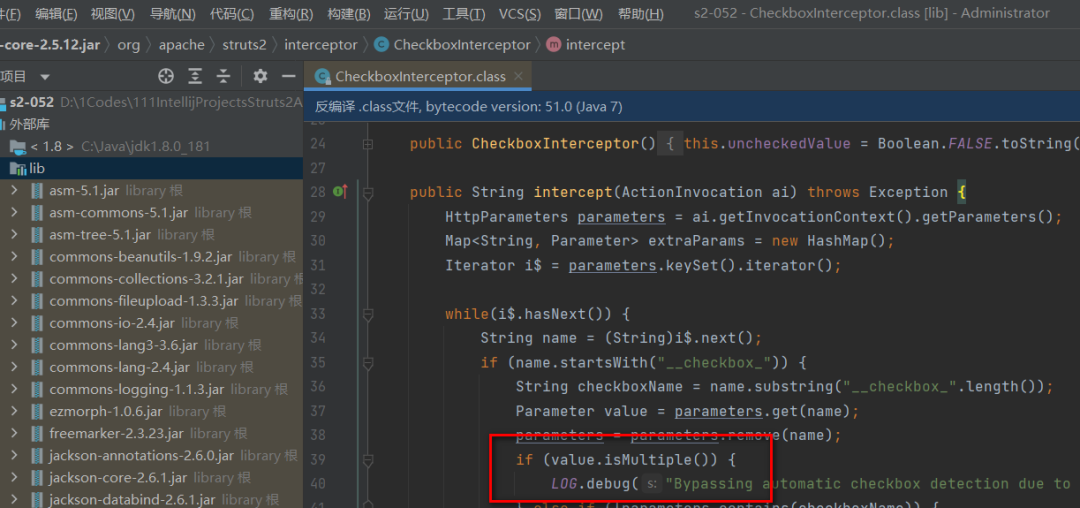Image resolution: width=1080 pixels, height=508 pixels.
Task: Expand commons-beanutils-1.9.2.jar
Action: [14, 257]
